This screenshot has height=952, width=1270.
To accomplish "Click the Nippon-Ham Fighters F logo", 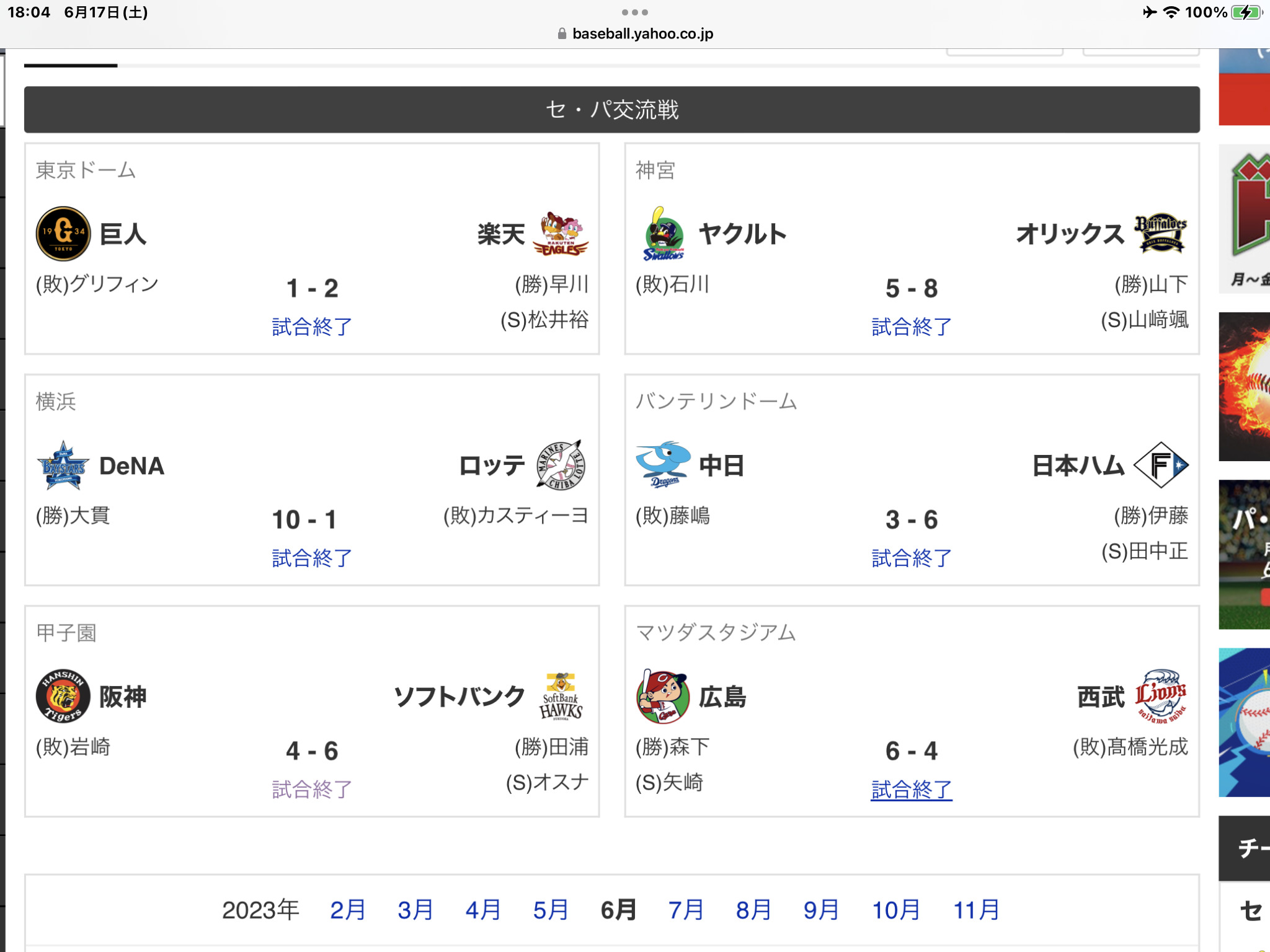I will (1160, 465).
